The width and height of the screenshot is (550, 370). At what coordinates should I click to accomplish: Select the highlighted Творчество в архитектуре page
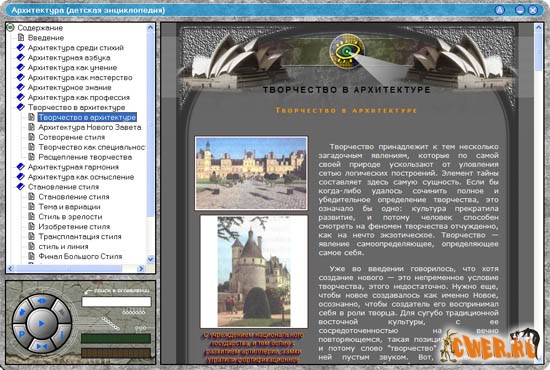(x=87, y=117)
